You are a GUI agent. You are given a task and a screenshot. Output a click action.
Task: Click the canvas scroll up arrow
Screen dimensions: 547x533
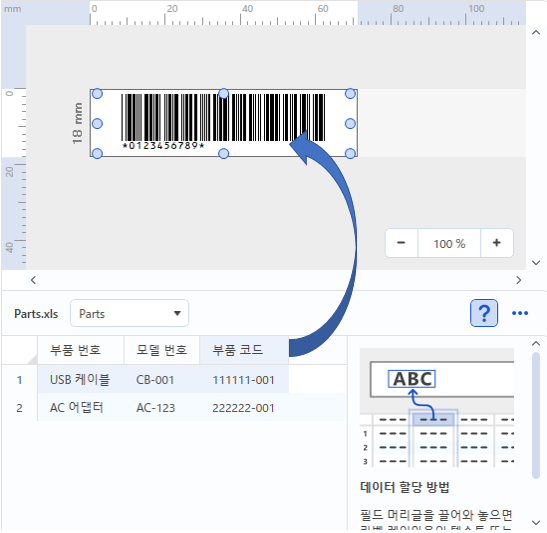pyautogui.click(x=536, y=33)
